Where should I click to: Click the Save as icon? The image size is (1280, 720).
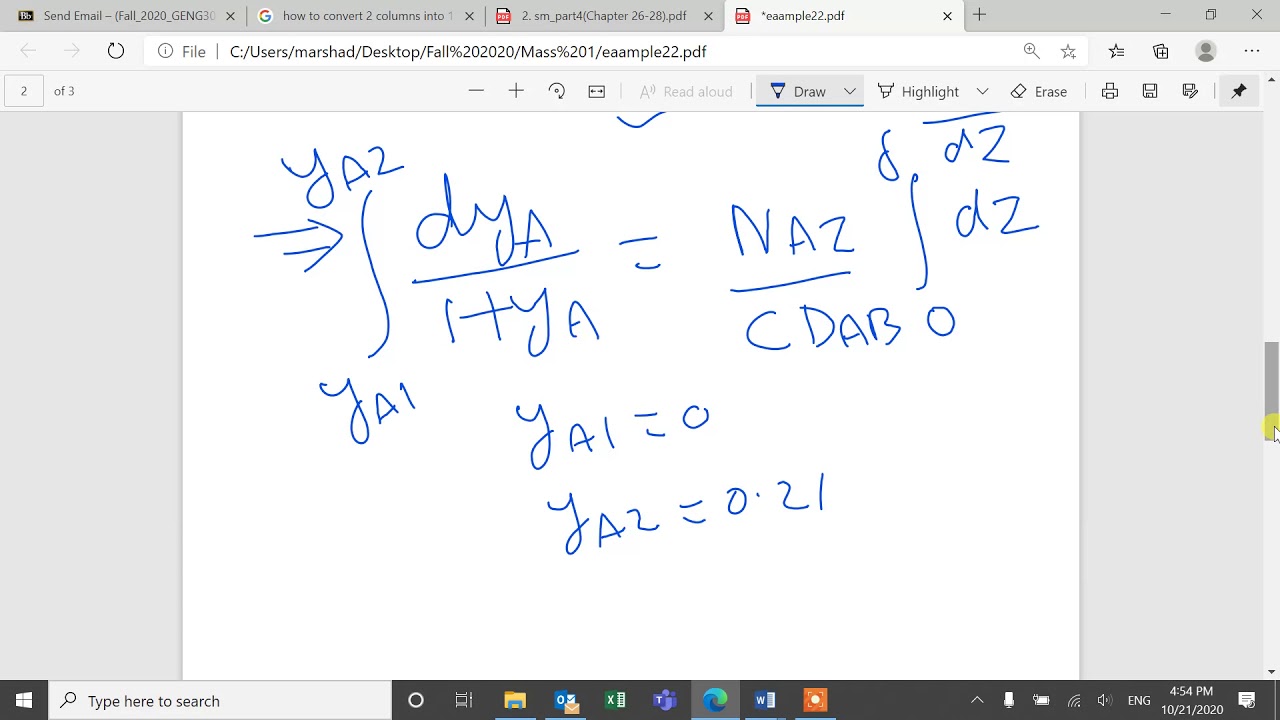(1190, 91)
